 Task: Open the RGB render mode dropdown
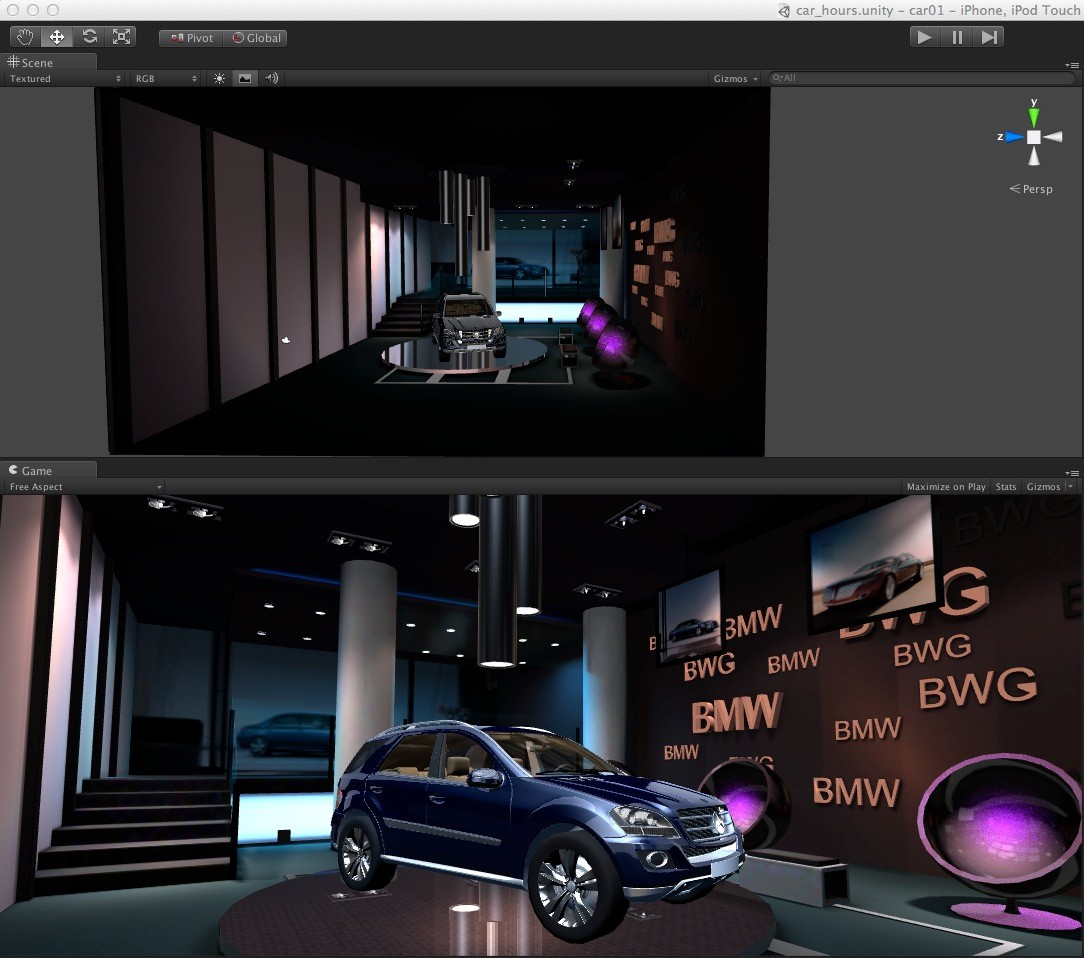click(x=166, y=79)
